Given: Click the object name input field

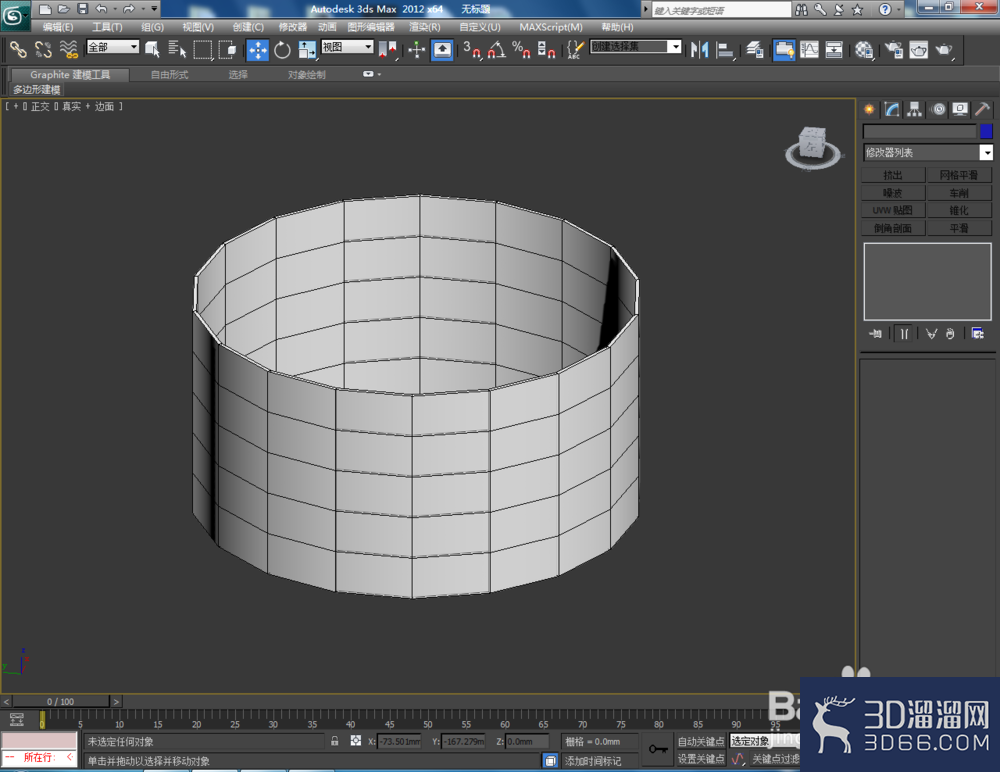Looking at the screenshot, I should coord(919,131).
